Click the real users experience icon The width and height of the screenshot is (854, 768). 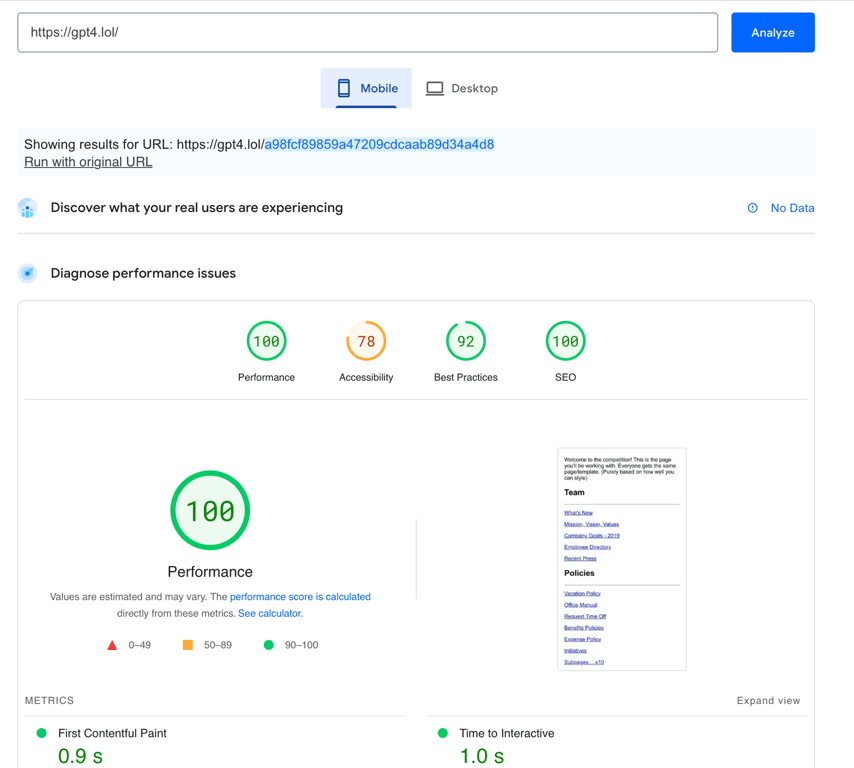click(x=27, y=208)
